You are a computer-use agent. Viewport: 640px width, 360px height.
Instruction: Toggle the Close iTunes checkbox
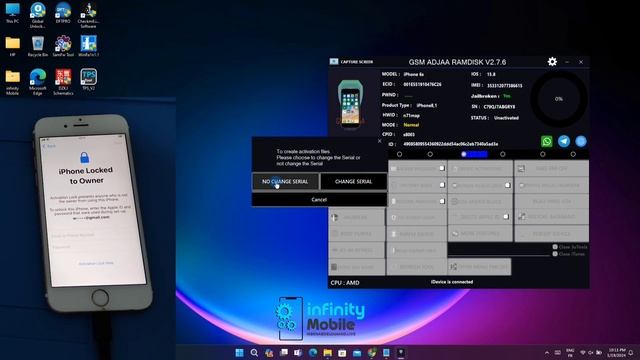click(555, 254)
